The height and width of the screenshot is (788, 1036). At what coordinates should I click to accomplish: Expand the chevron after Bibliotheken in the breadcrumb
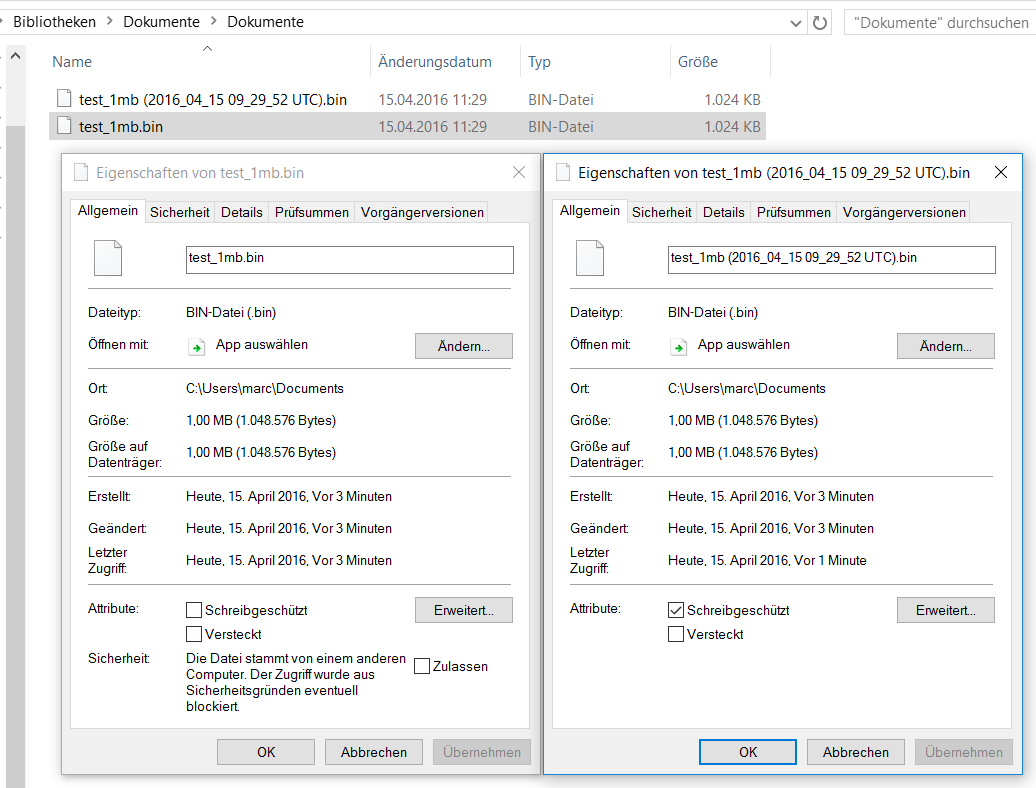click(x=110, y=22)
